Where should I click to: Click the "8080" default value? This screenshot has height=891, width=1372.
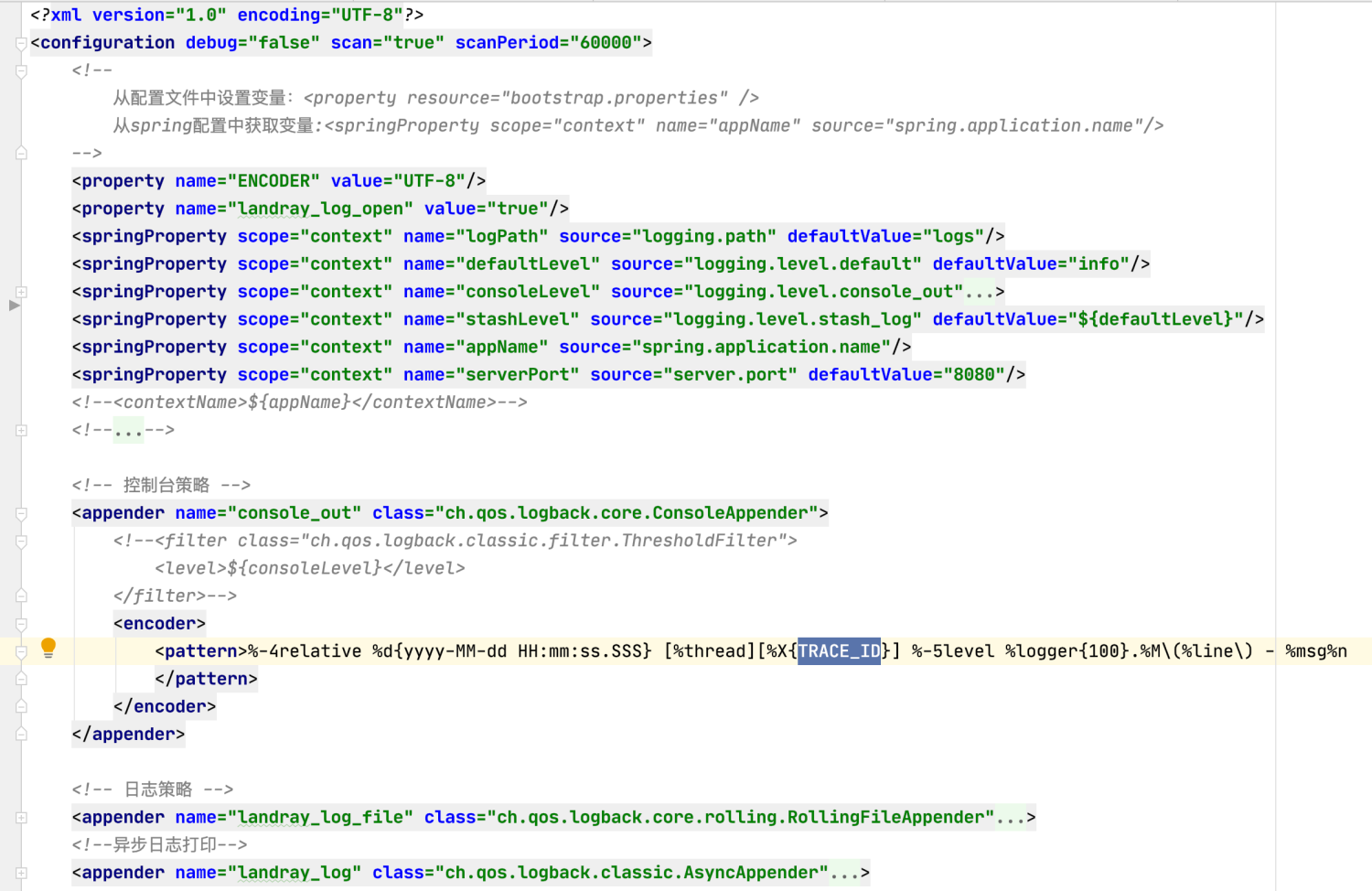pyautogui.click(x=973, y=374)
